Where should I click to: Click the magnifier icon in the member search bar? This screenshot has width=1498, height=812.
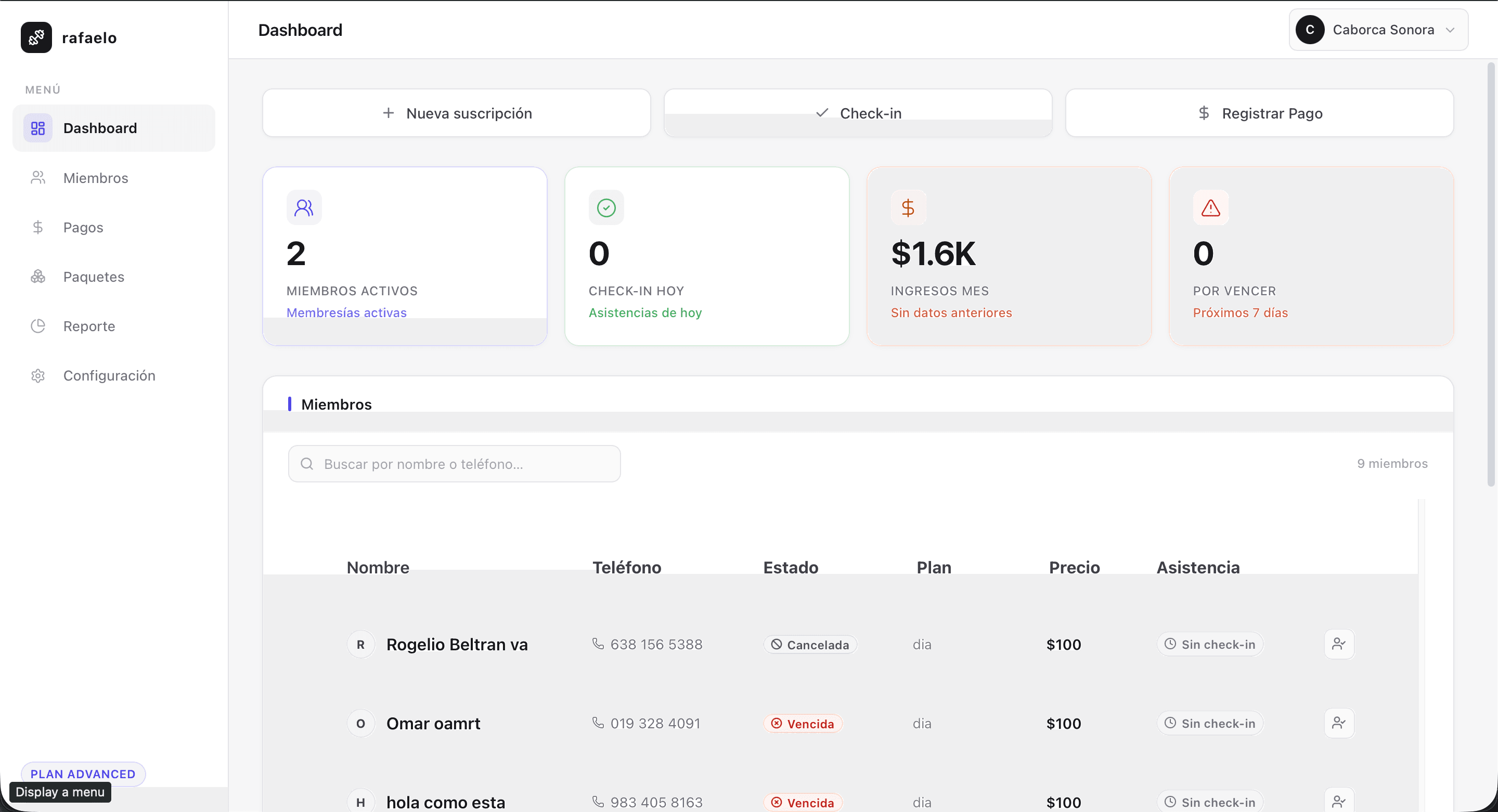coord(307,464)
